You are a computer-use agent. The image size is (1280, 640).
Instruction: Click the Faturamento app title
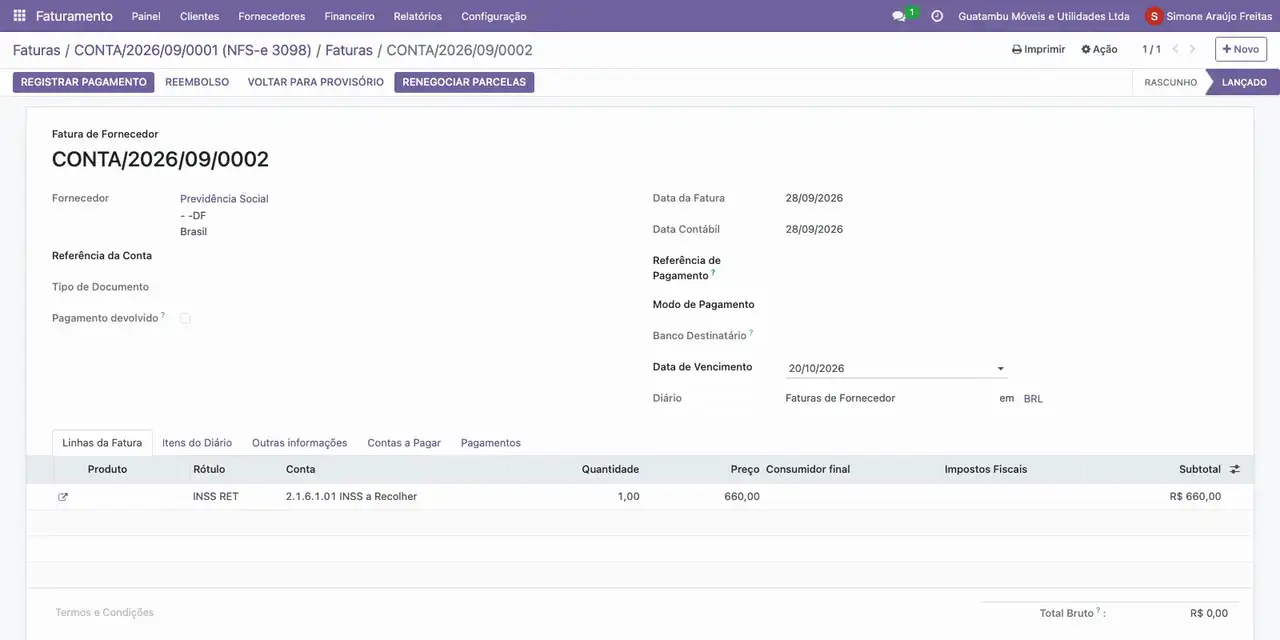(x=74, y=16)
